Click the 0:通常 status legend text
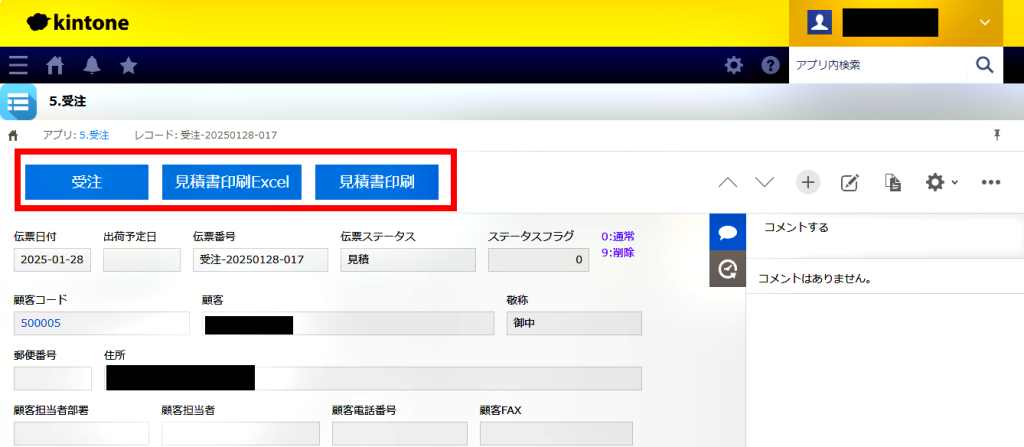This screenshot has width=1024, height=447. click(618, 236)
